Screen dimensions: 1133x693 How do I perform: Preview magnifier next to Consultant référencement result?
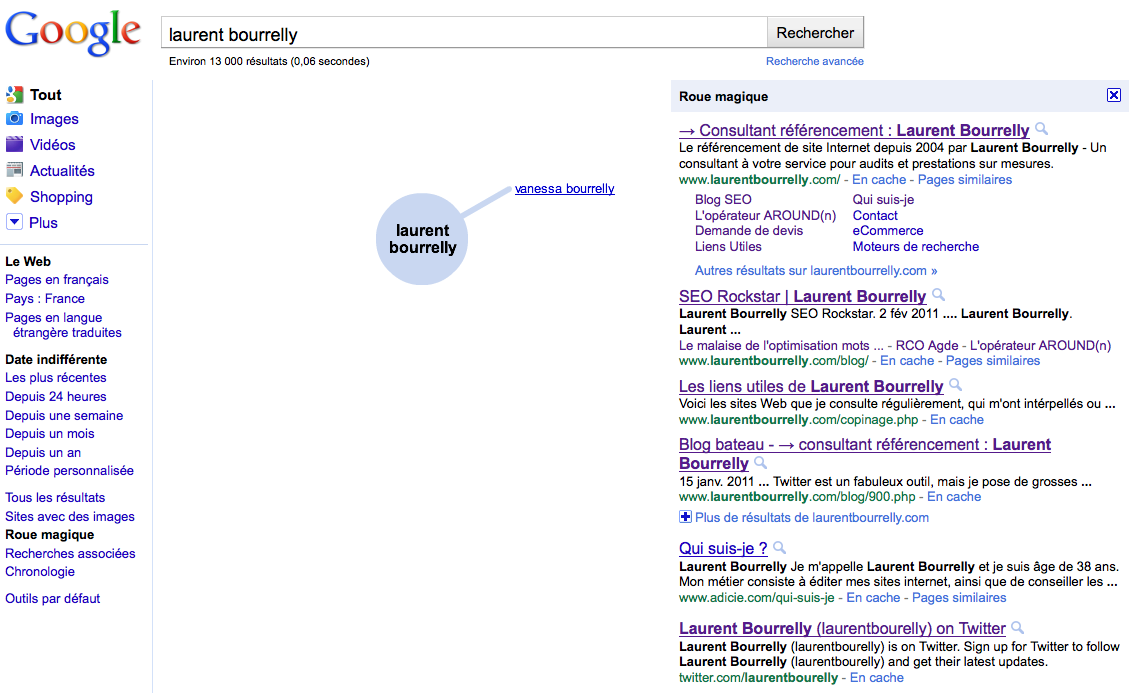(x=1041, y=129)
